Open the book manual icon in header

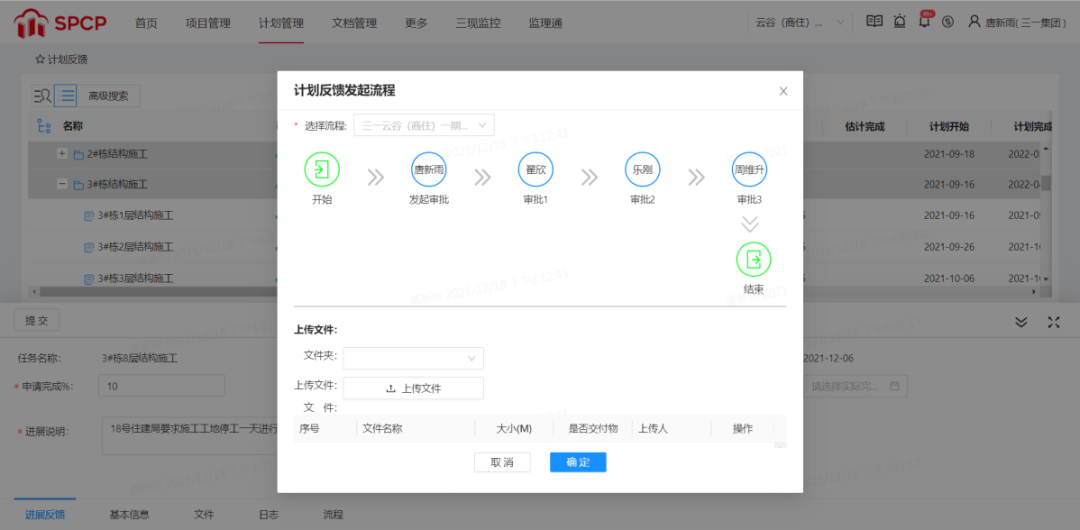(874, 22)
